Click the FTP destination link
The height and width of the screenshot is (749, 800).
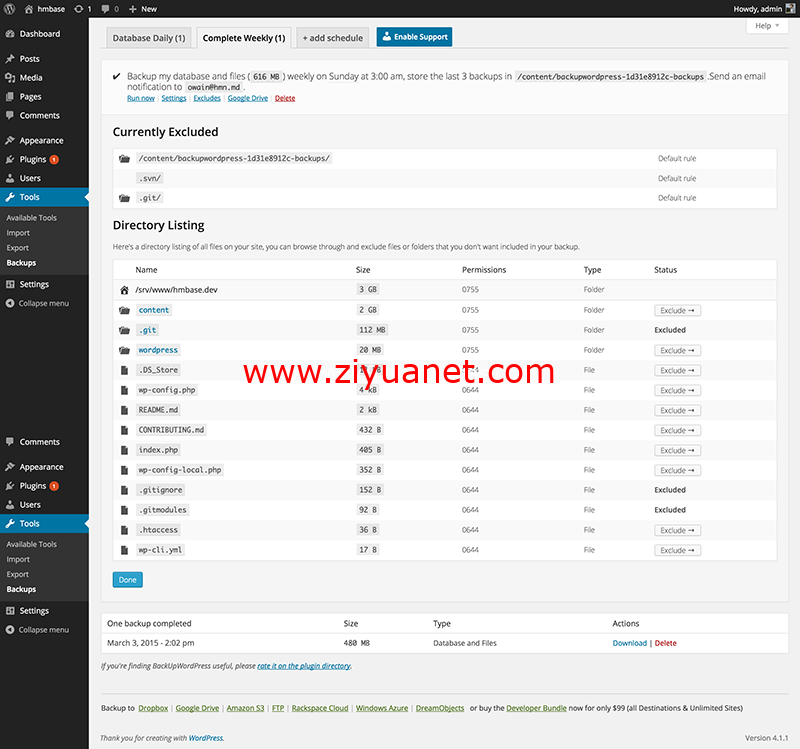(278, 708)
